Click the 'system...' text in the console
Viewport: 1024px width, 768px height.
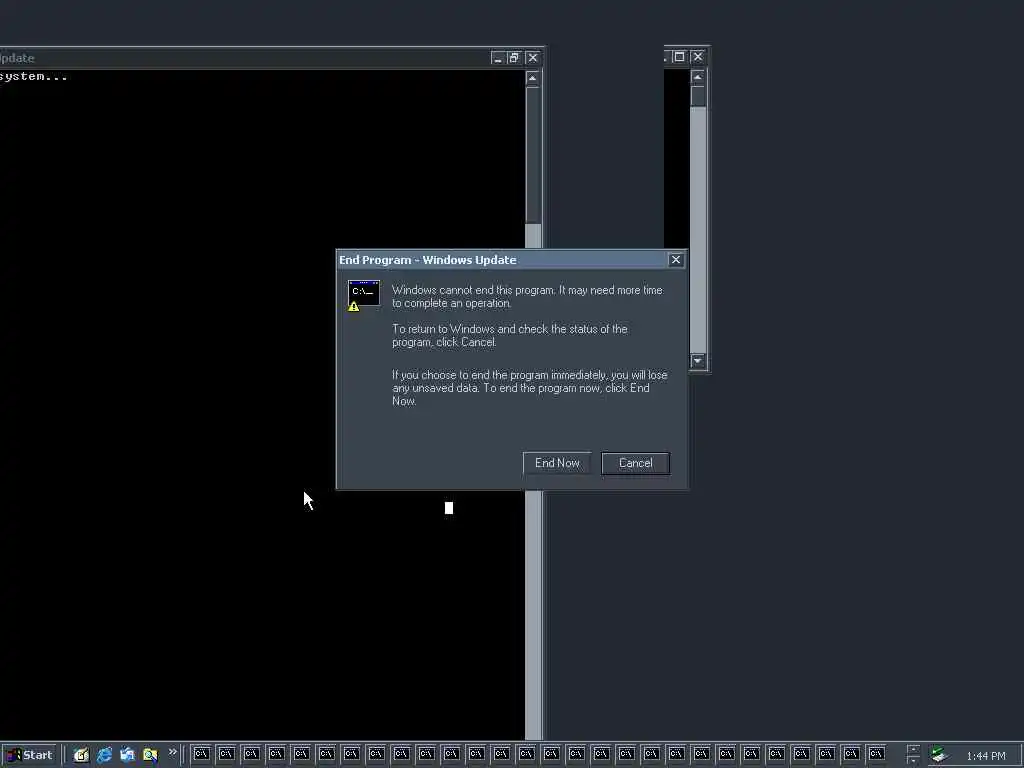click(33, 76)
